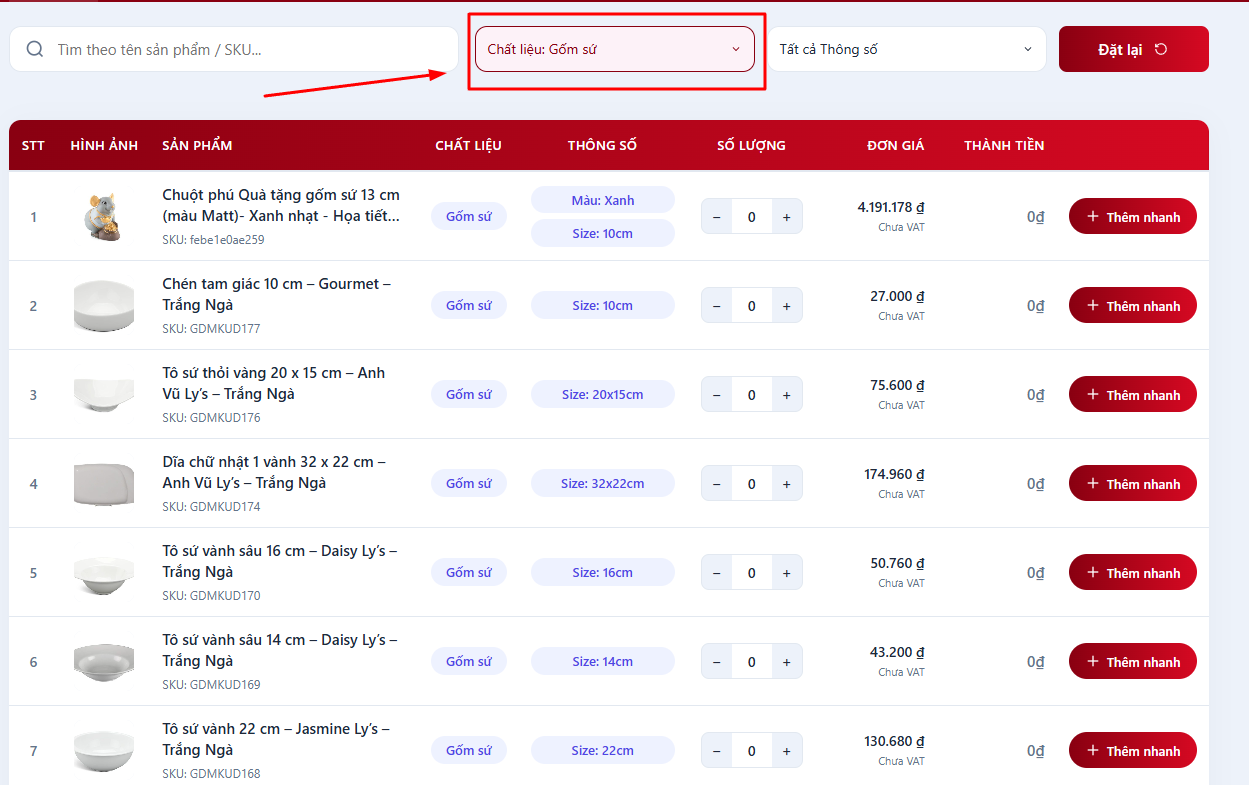This screenshot has width=1249, height=785.
Task: Expand the Tất cả Thông số dropdown
Action: (x=906, y=49)
